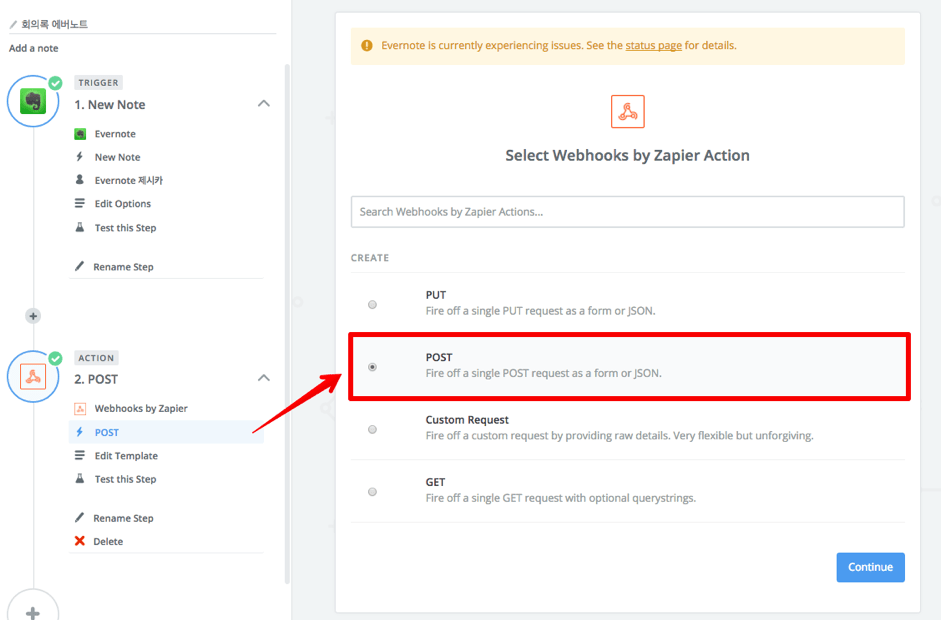Click lightning bolt icon next to New Note
Screen dimensions: 941x620
(x=79, y=157)
